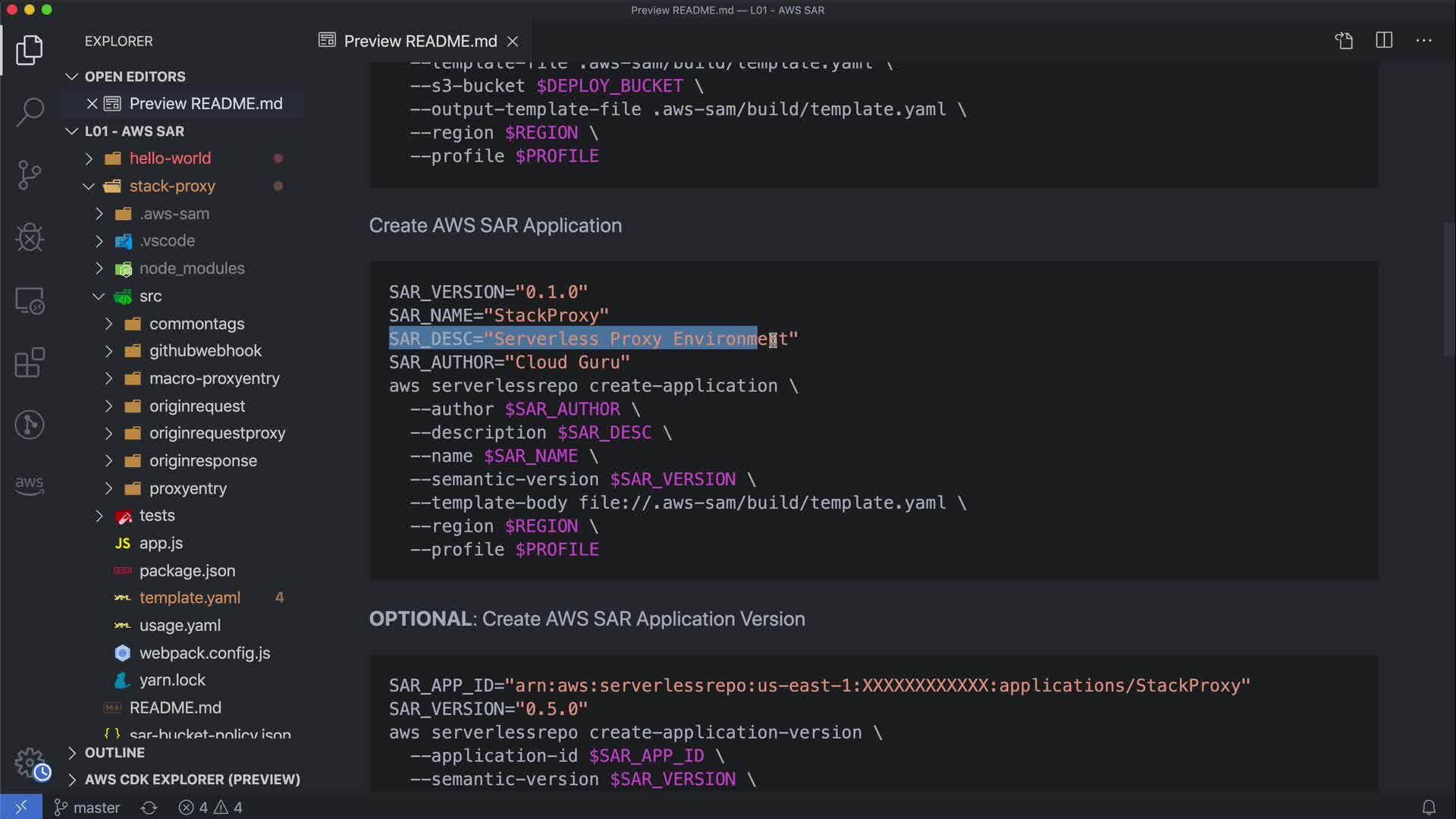Click the Show Source icon in editor toolbar
This screenshot has height=819, width=1456.
pyautogui.click(x=1344, y=40)
